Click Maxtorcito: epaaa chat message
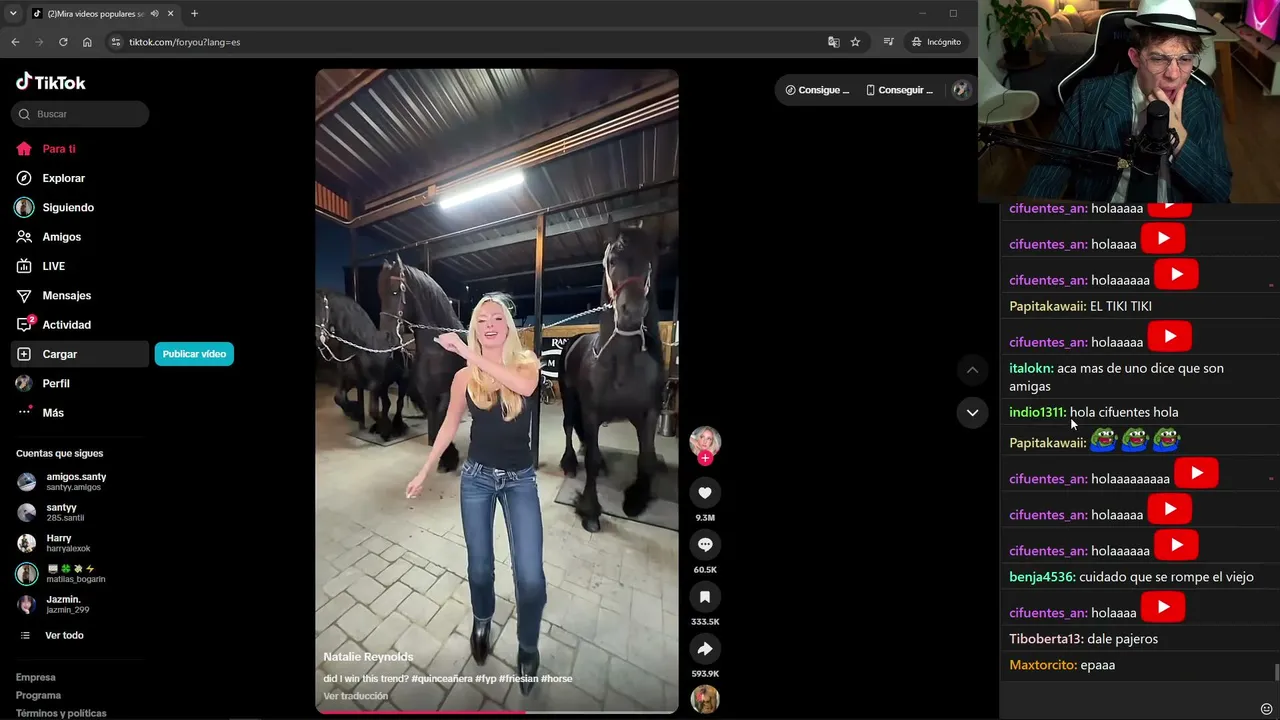The image size is (1280, 720). point(1062,665)
